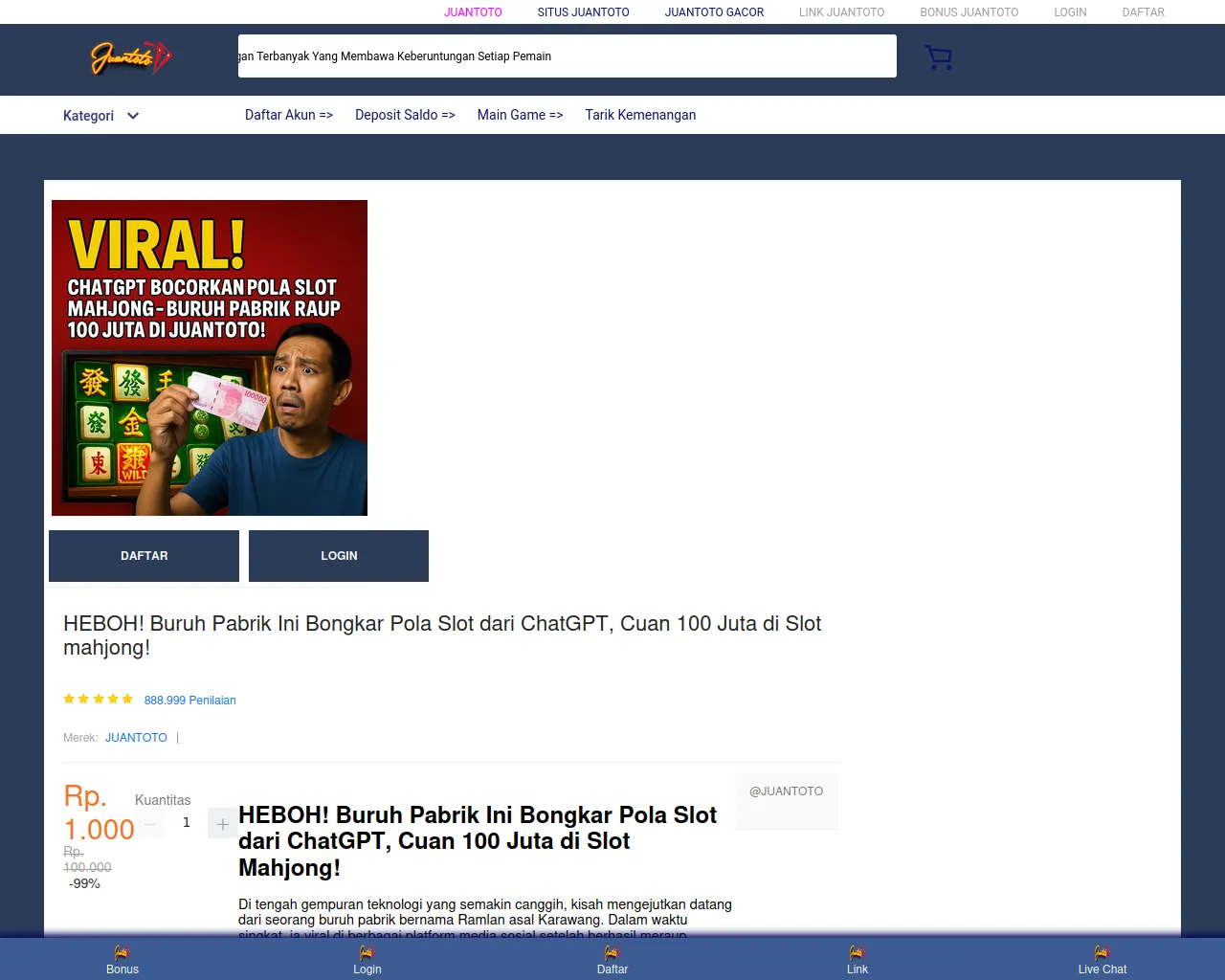Expand the Kategori dropdown

coord(101,116)
